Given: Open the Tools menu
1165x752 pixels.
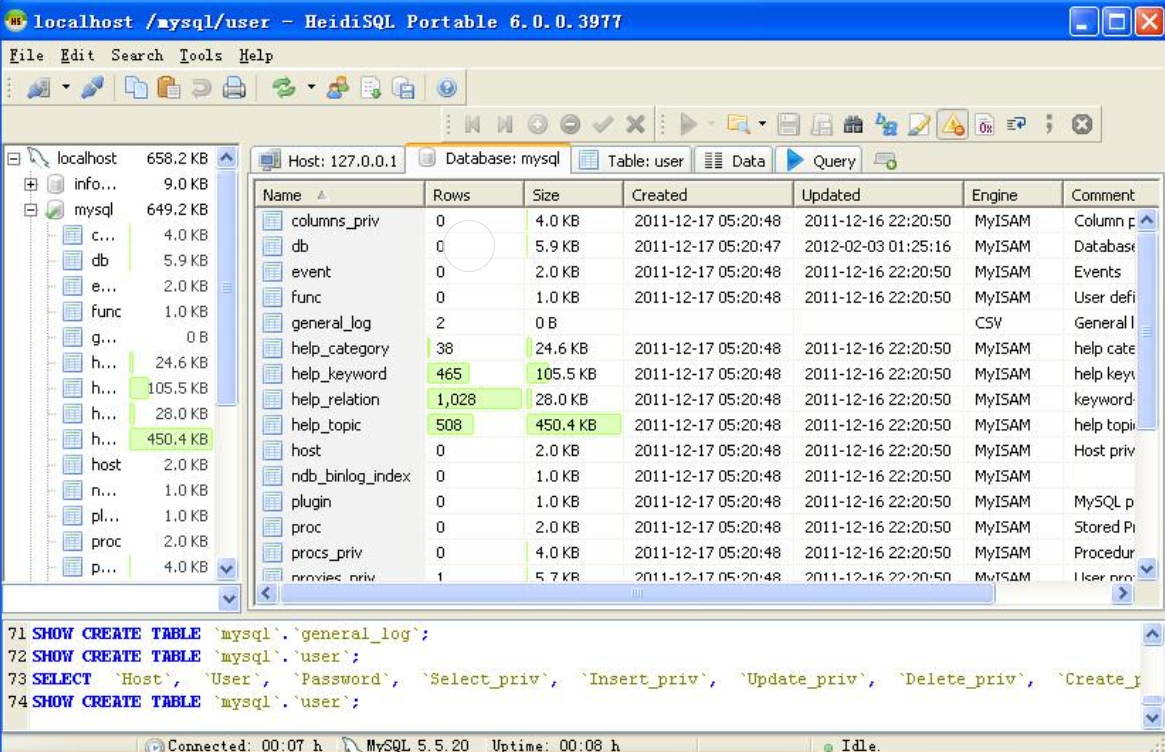Looking at the screenshot, I should 200,55.
